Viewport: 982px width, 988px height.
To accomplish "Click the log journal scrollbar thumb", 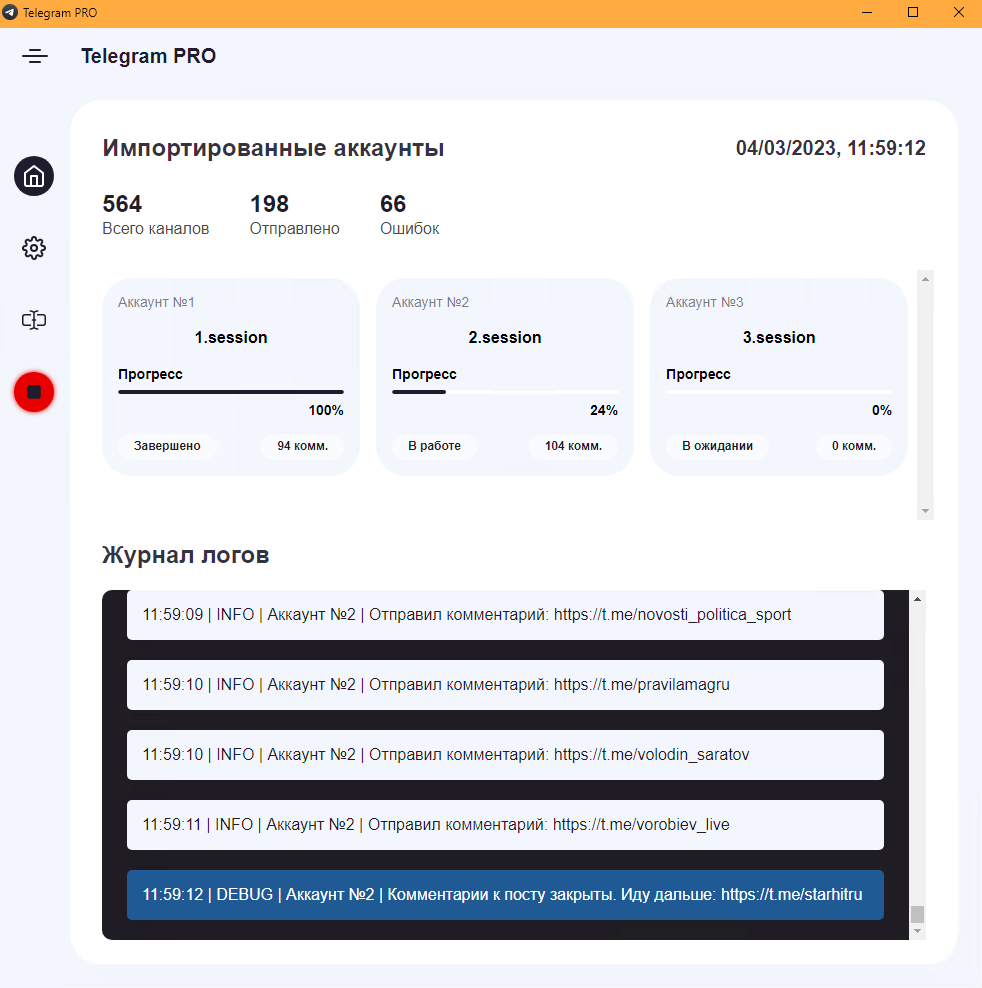I will pyautogui.click(x=918, y=914).
